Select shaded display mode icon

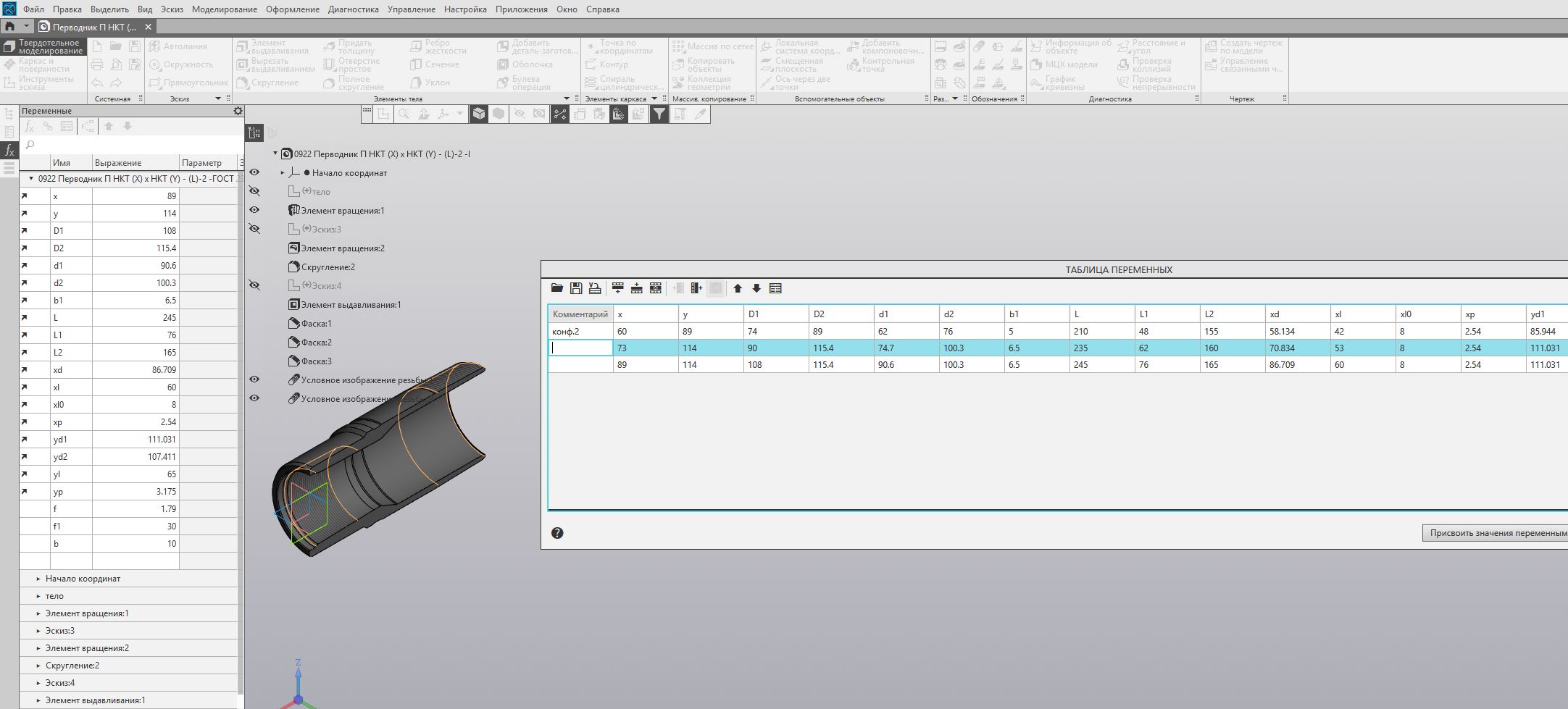[x=499, y=114]
